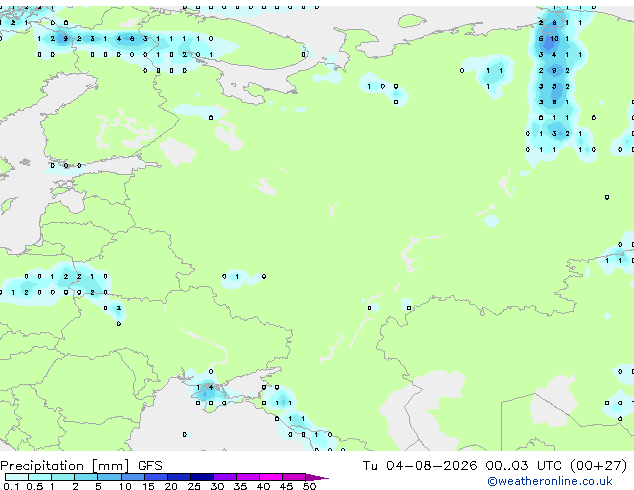Click the 40–45 mm magenta legend swatch
Image resolution: width=634 pixels, height=490 pixels.
pyautogui.click(x=271, y=477)
